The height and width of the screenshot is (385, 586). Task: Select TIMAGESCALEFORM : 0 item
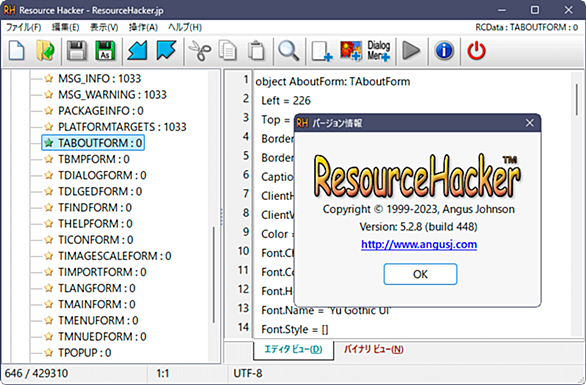115,256
